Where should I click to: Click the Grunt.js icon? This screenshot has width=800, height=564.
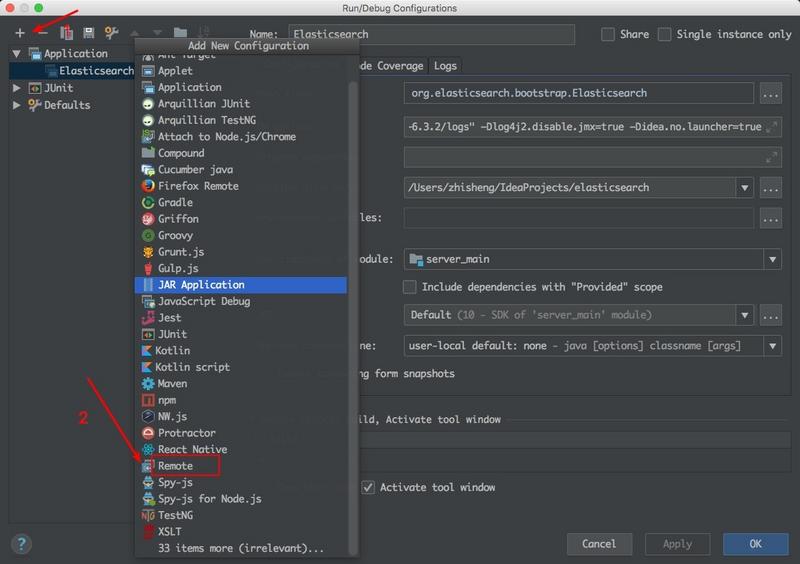(x=148, y=252)
